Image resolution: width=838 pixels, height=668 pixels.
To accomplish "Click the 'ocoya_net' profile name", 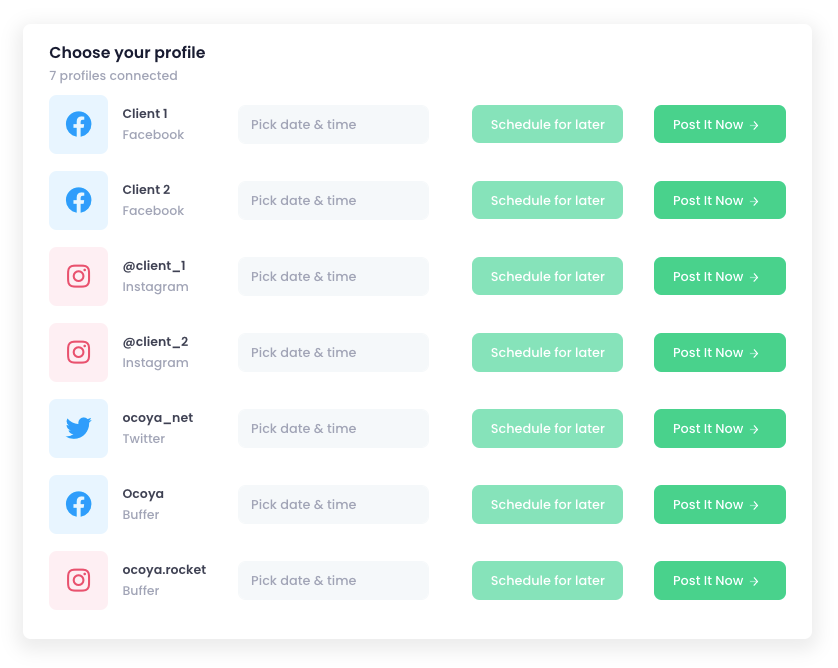I will [x=158, y=418].
